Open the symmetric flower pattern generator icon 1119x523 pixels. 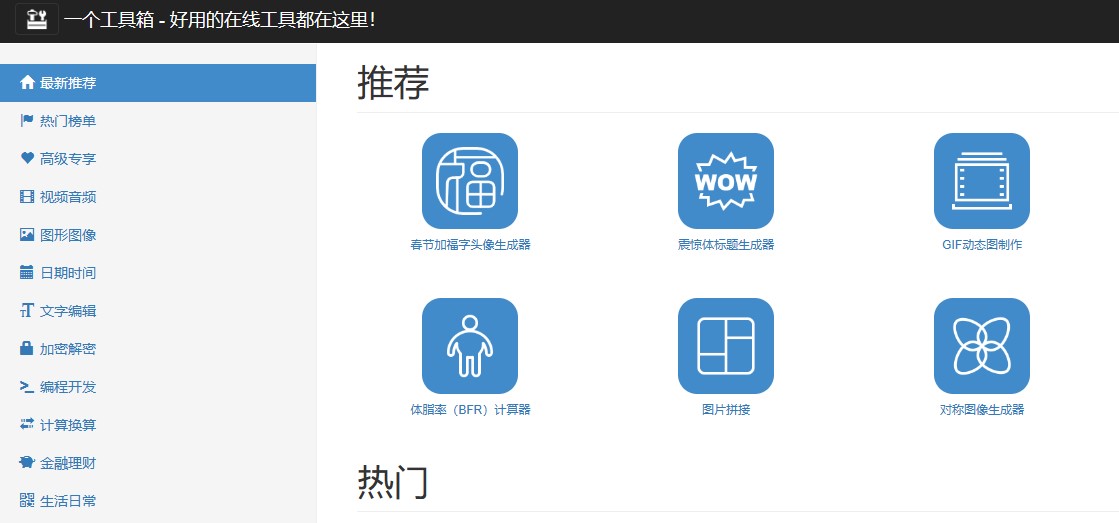[x=982, y=346]
